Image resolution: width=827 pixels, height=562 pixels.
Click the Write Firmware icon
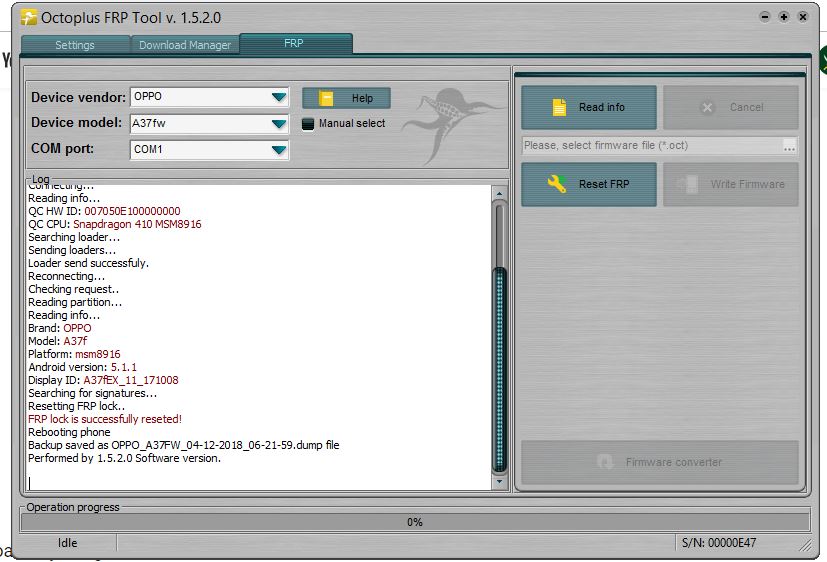(687, 184)
